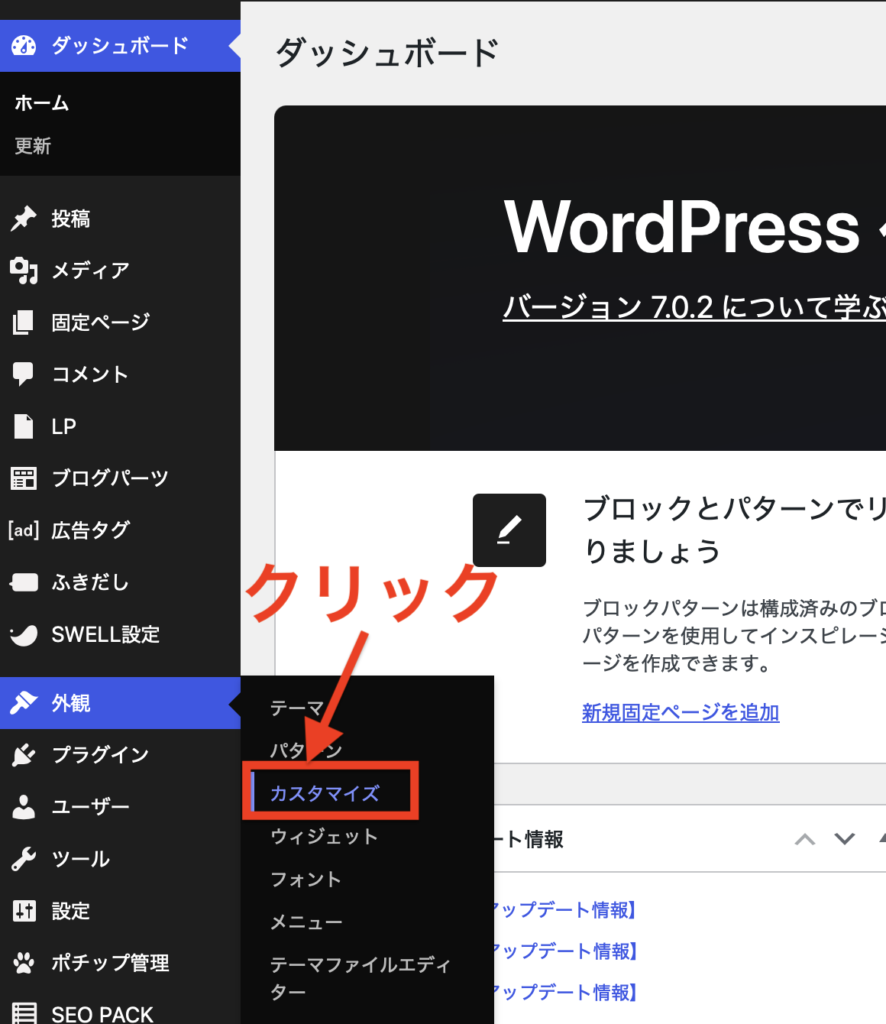Open the third アップデート情報 link
Image resolution: width=886 pixels, height=1024 pixels.
(566, 992)
